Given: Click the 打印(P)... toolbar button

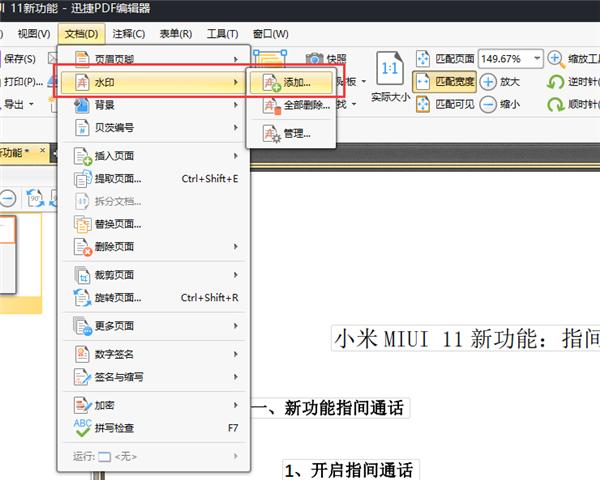Looking at the screenshot, I should point(22,81).
